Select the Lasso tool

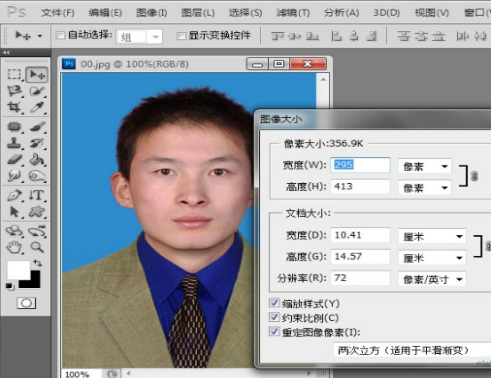pos(14,91)
